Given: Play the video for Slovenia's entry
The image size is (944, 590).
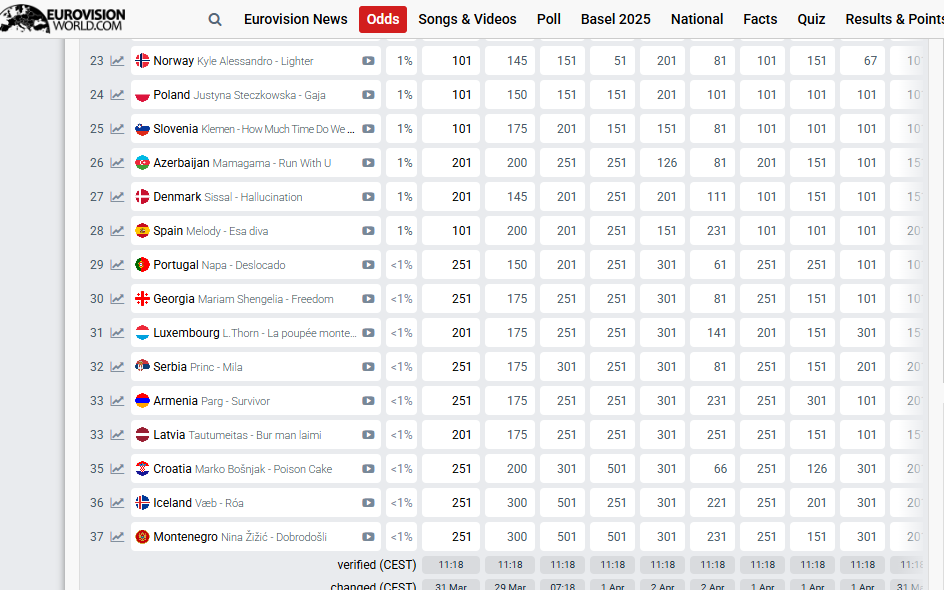Looking at the screenshot, I should pyautogui.click(x=368, y=129).
